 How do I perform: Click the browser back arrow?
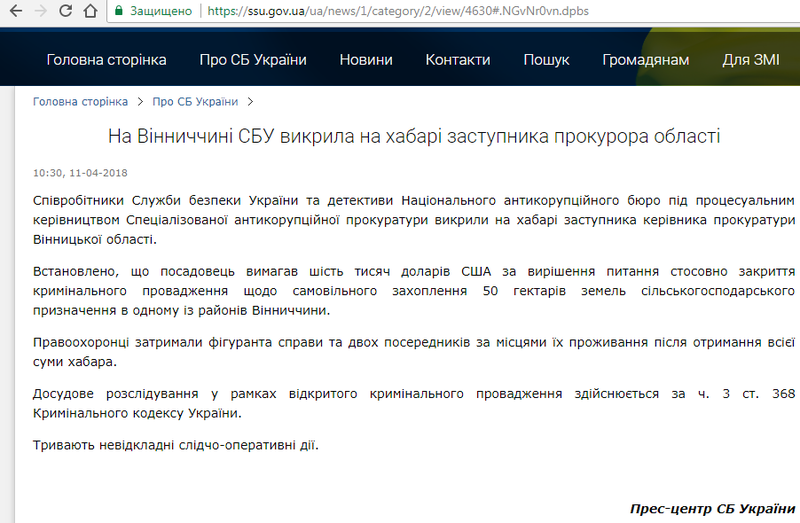(x=14, y=12)
